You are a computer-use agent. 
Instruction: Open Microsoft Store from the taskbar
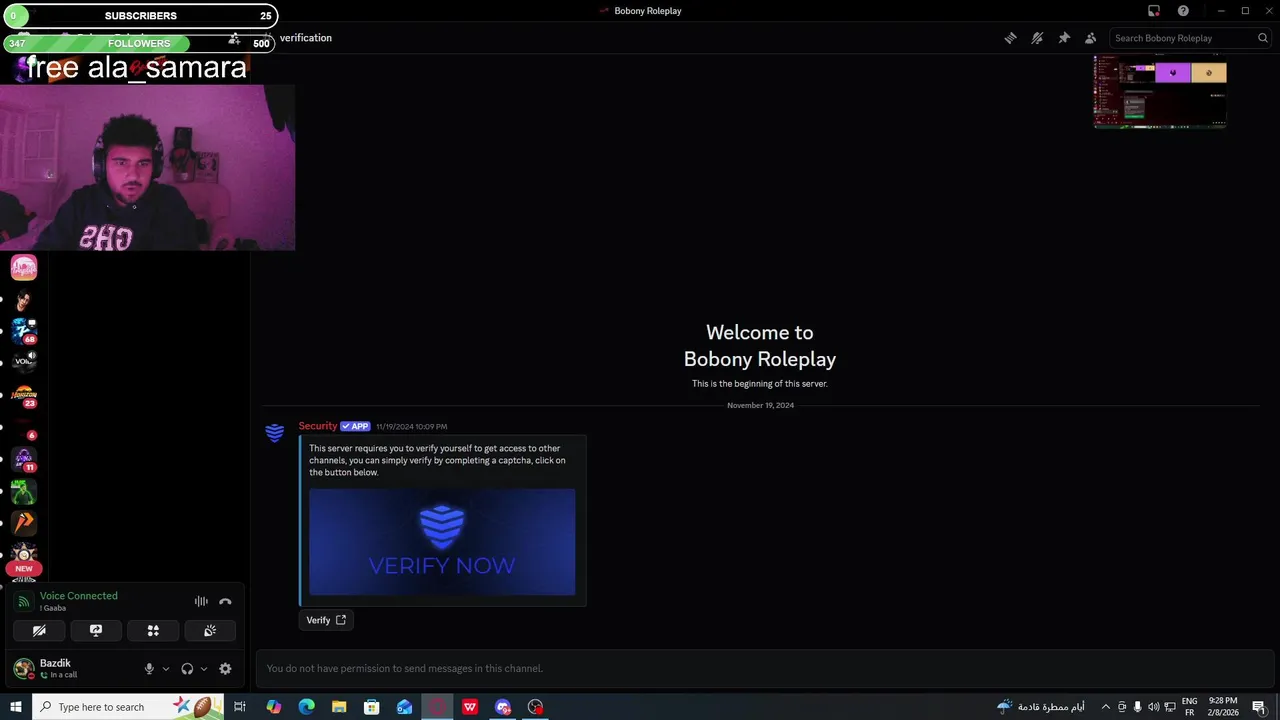(x=372, y=707)
